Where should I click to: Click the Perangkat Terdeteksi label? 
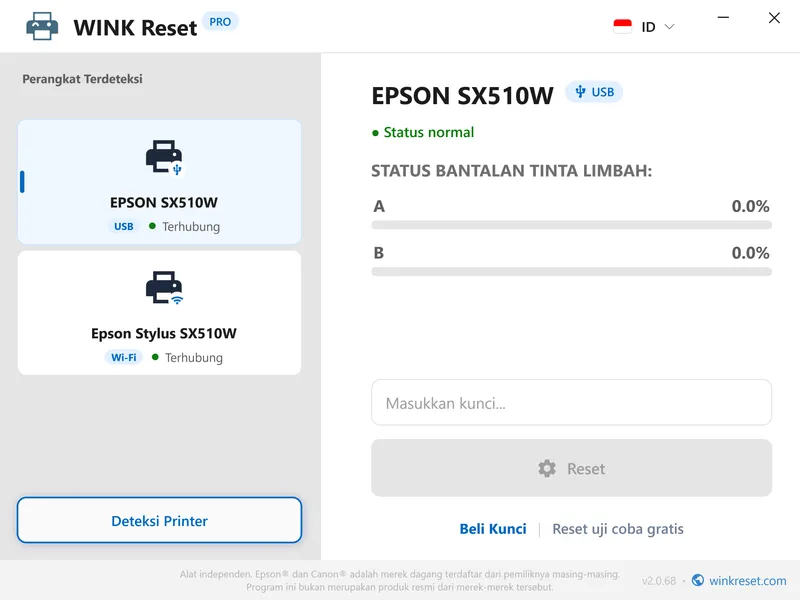(82, 79)
